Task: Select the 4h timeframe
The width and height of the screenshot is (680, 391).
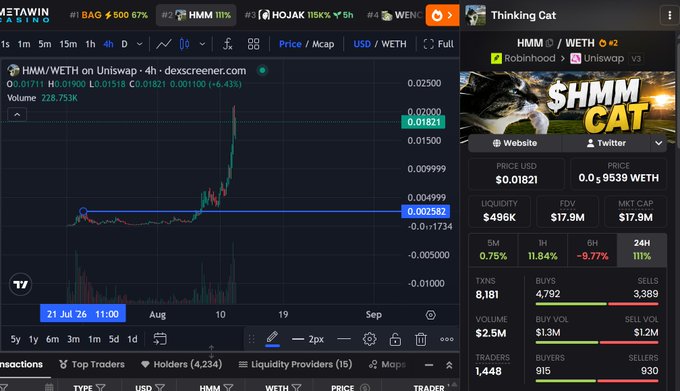Action: [108, 44]
